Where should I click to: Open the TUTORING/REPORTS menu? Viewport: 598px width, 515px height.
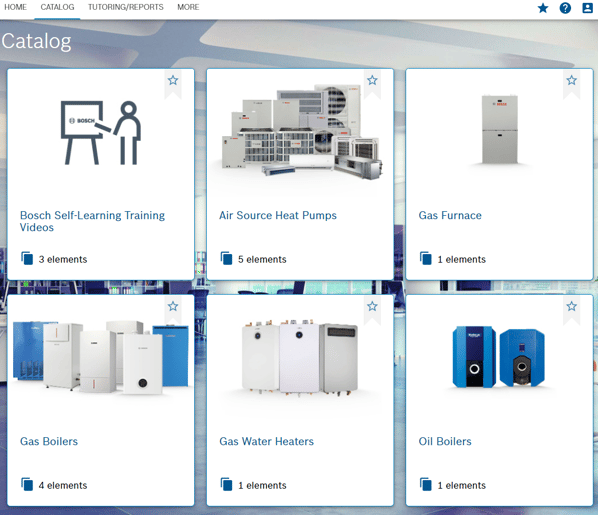tap(125, 7)
